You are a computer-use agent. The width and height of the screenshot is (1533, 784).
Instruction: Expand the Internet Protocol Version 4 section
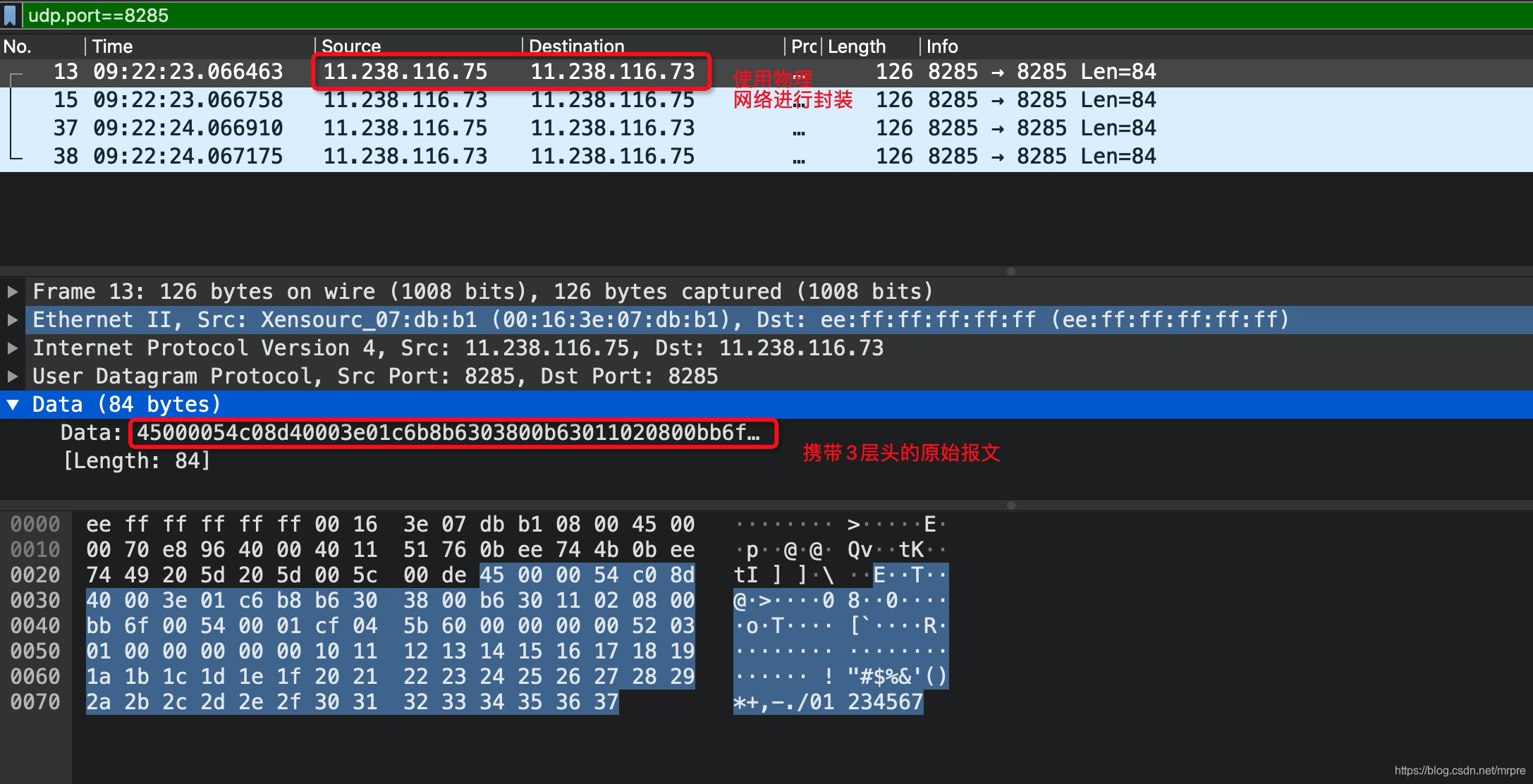pos(13,348)
